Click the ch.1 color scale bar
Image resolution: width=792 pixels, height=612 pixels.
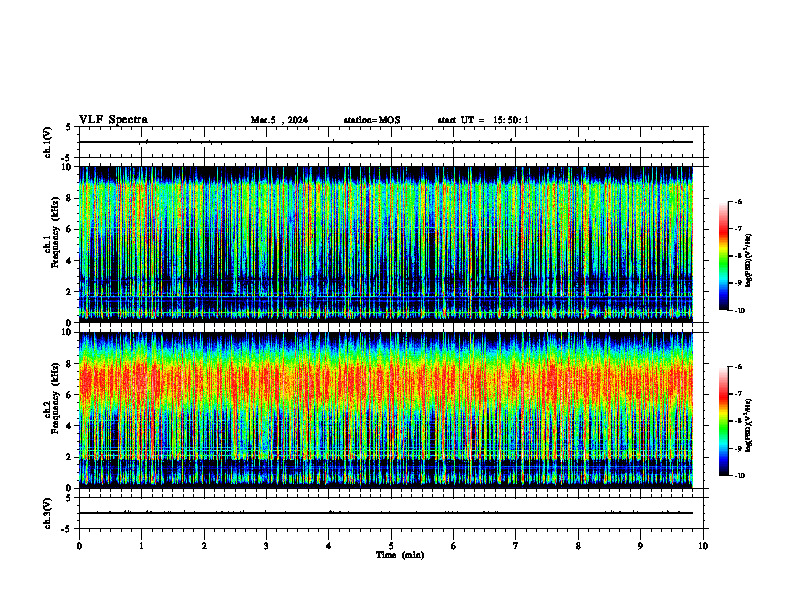tap(724, 256)
